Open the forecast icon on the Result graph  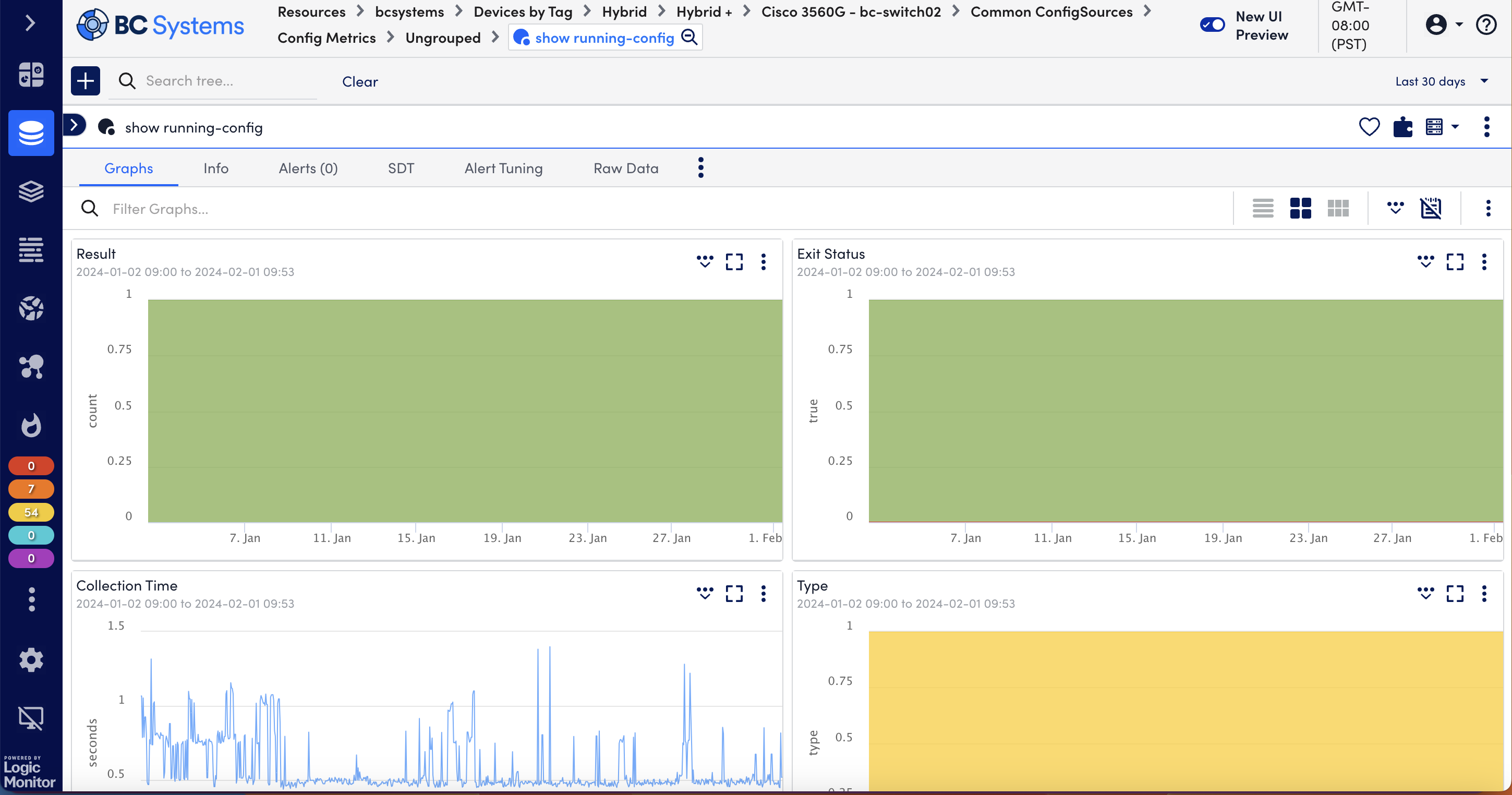(x=704, y=262)
